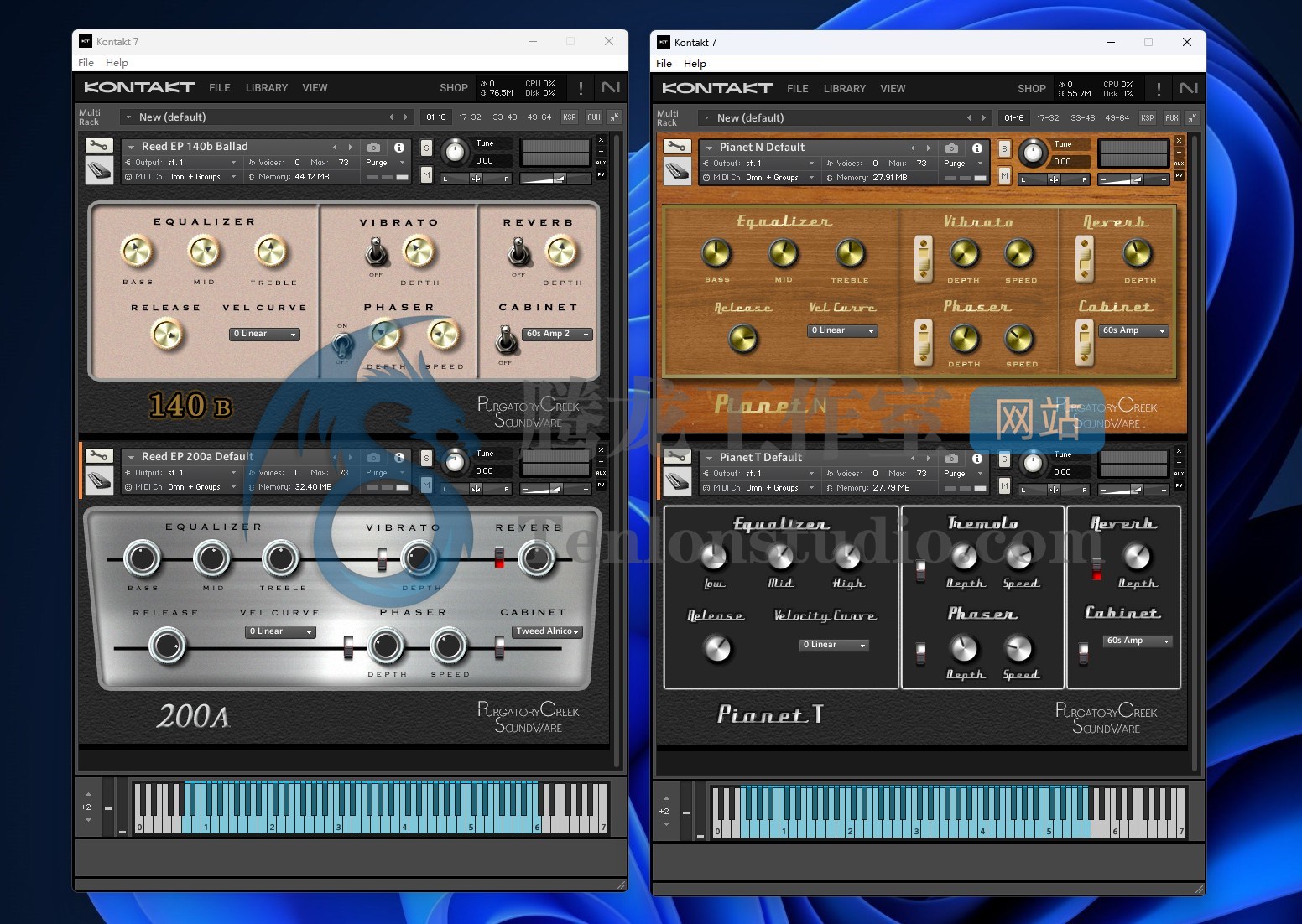Click snapshot camera icon on Reed EP 140b Ballad

373,147
